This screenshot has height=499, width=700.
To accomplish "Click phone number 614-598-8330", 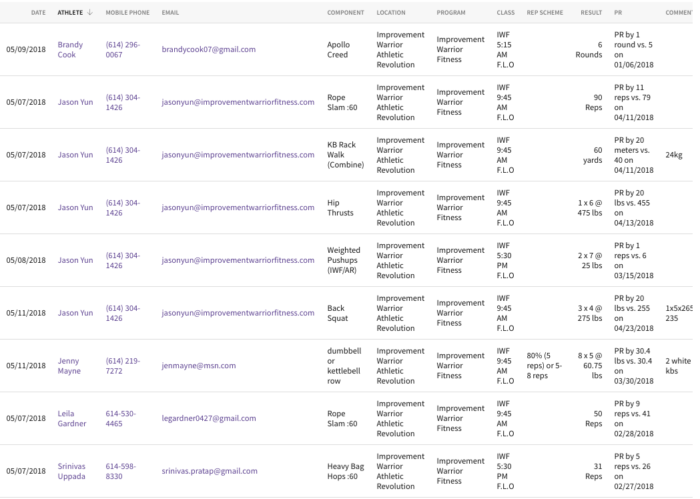I will click(121, 471).
